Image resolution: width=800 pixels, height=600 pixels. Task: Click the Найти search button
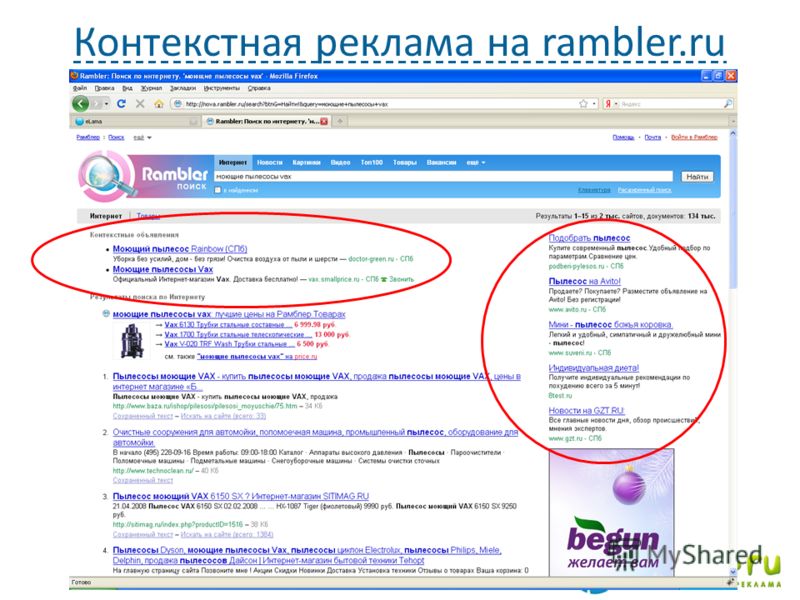point(697,177)
